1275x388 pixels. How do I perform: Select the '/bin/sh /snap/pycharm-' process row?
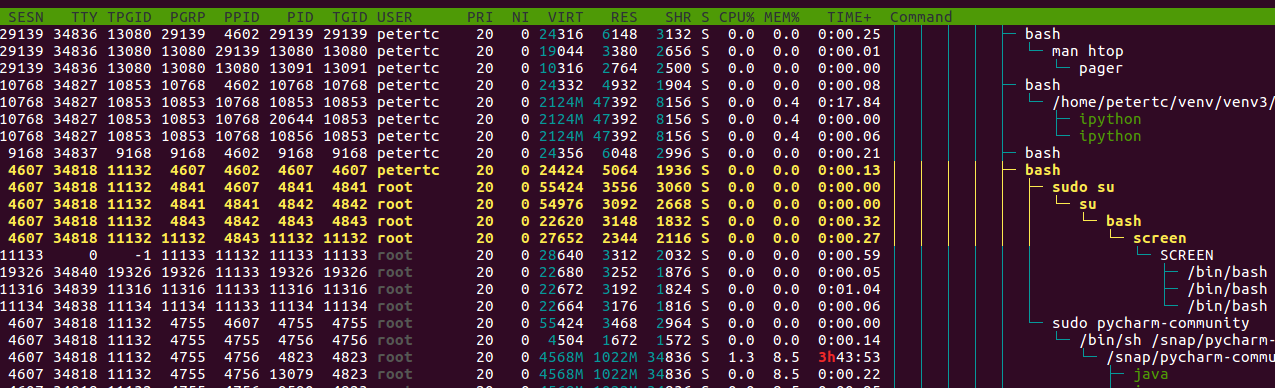637,340
